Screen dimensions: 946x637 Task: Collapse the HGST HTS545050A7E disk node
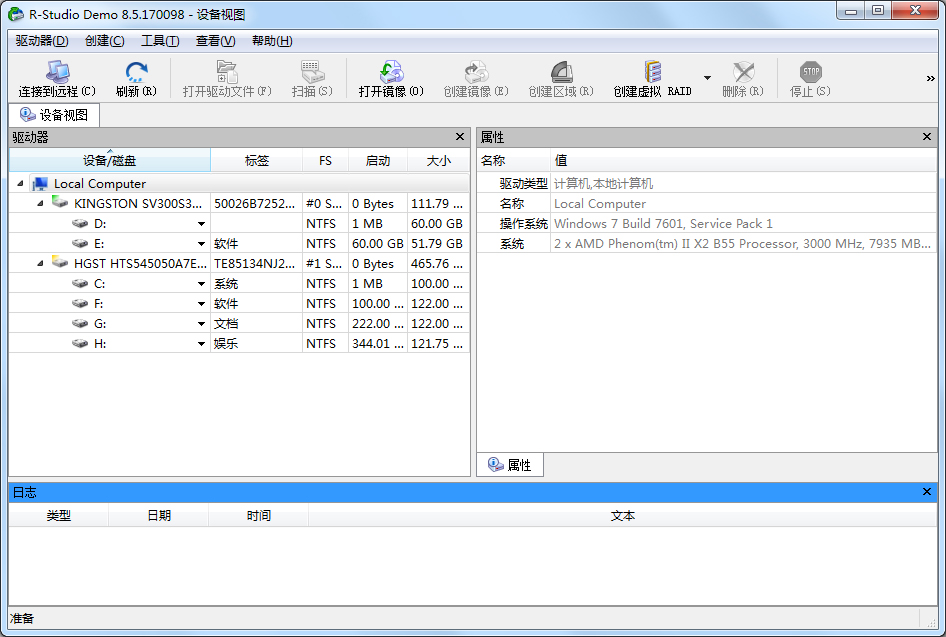point(40,263)
